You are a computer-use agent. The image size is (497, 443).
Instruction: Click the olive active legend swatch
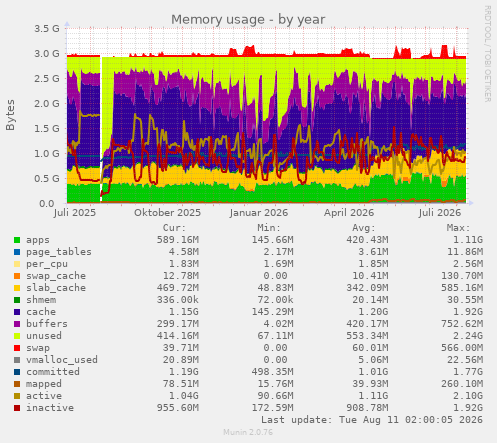click(17, 396)
